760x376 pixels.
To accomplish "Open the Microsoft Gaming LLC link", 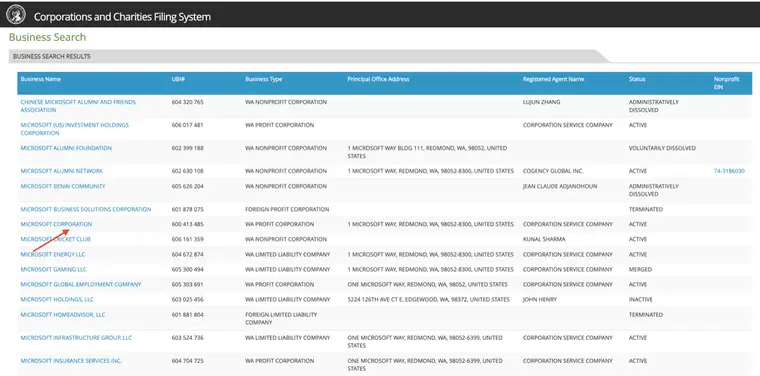I will (x=53, y=269).
